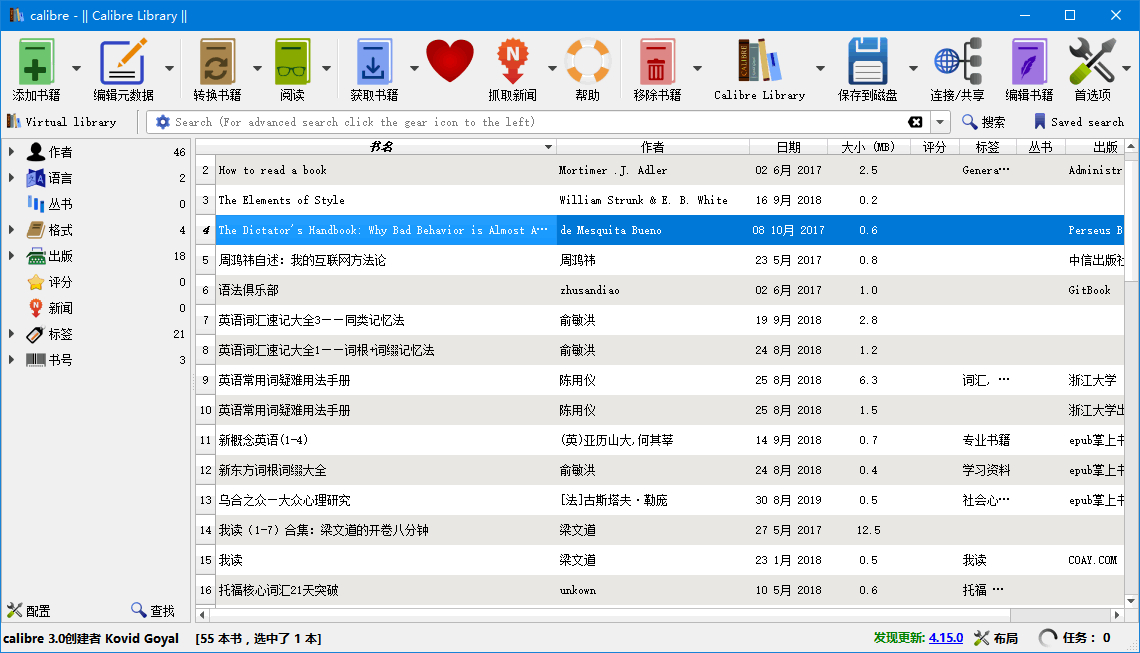Expand the Languages (语言) tree node
Screen dimensions: 1140x653
click(11, 178)
